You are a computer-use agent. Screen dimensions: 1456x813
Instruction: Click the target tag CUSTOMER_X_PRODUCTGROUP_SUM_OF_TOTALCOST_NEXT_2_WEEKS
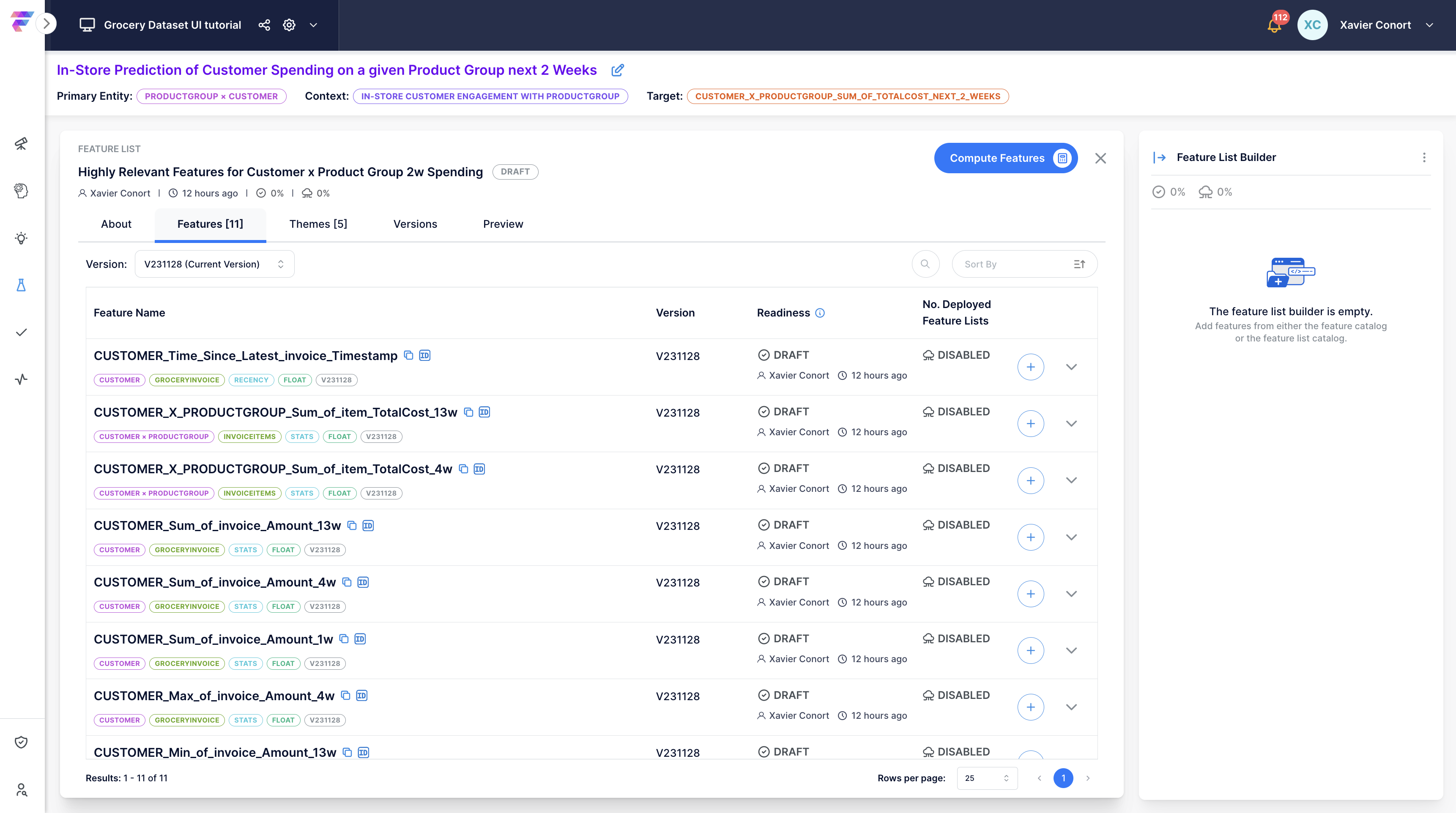847,97
